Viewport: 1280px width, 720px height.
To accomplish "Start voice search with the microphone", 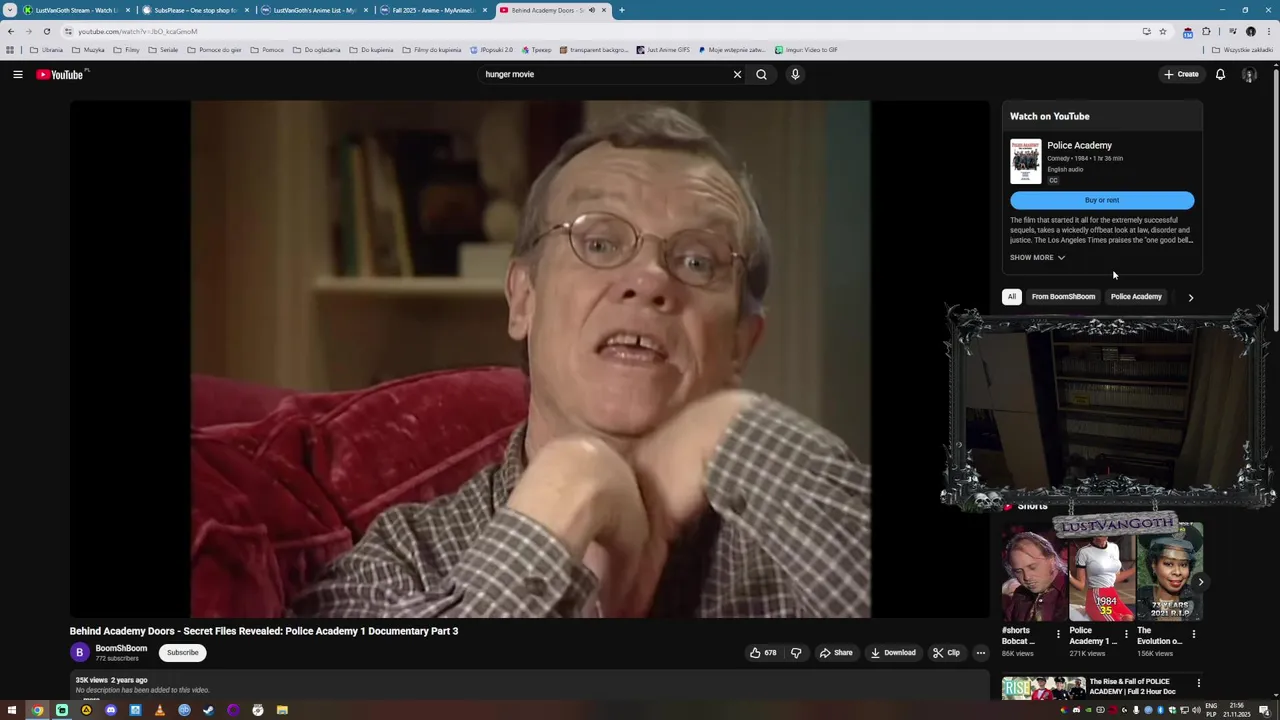I will (795, 74).
